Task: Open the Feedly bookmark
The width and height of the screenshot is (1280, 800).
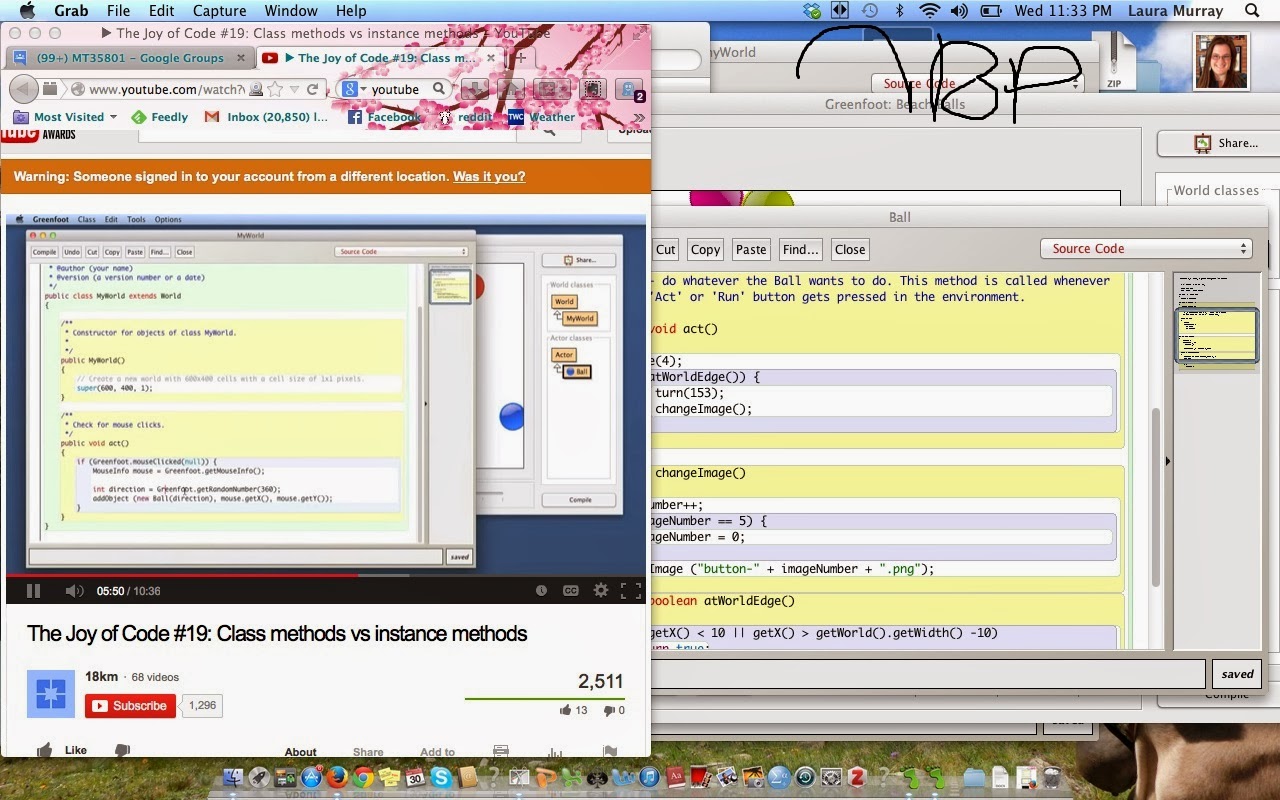Action: 160,117
